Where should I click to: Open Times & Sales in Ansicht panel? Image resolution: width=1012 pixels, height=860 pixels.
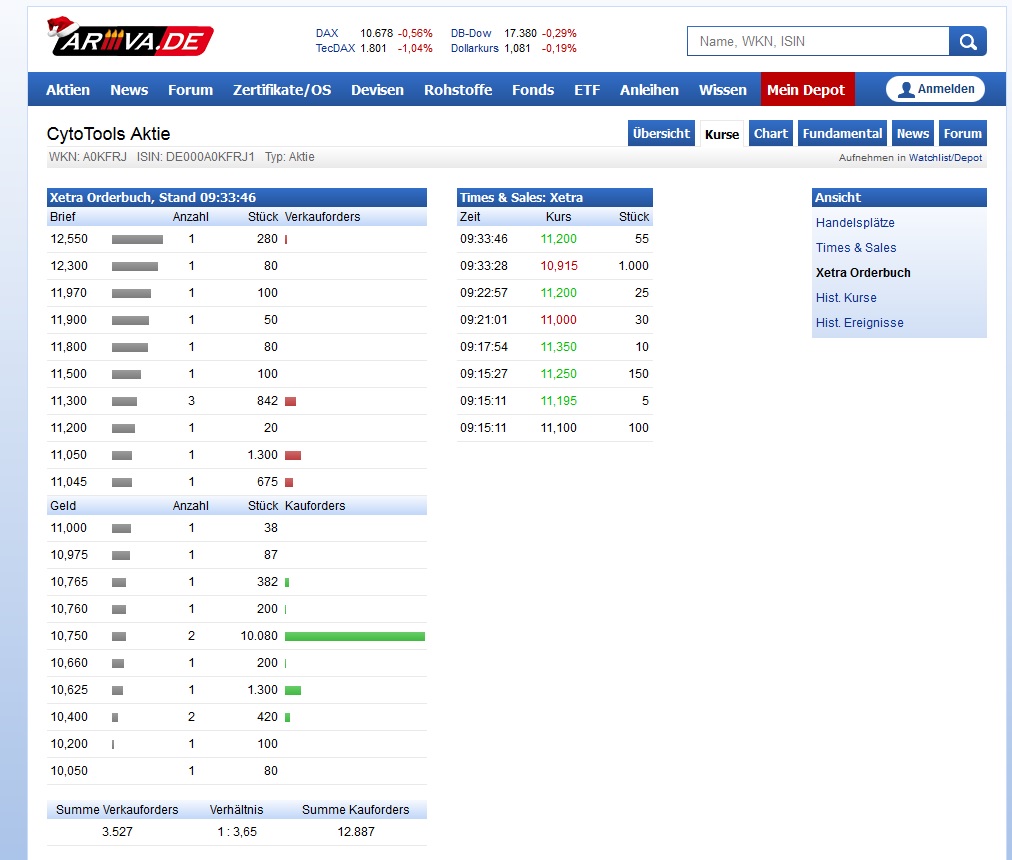pos(856,248)
